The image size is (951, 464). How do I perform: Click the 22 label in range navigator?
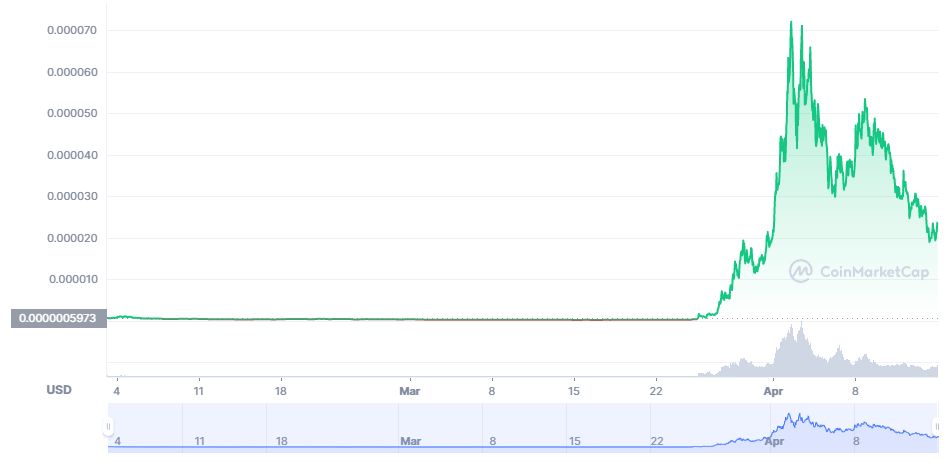click(656, 441)
